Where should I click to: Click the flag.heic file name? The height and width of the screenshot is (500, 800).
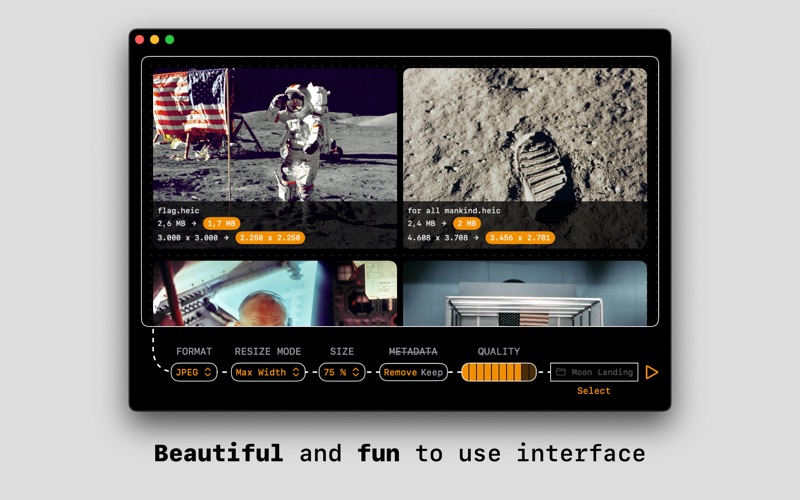178,210
